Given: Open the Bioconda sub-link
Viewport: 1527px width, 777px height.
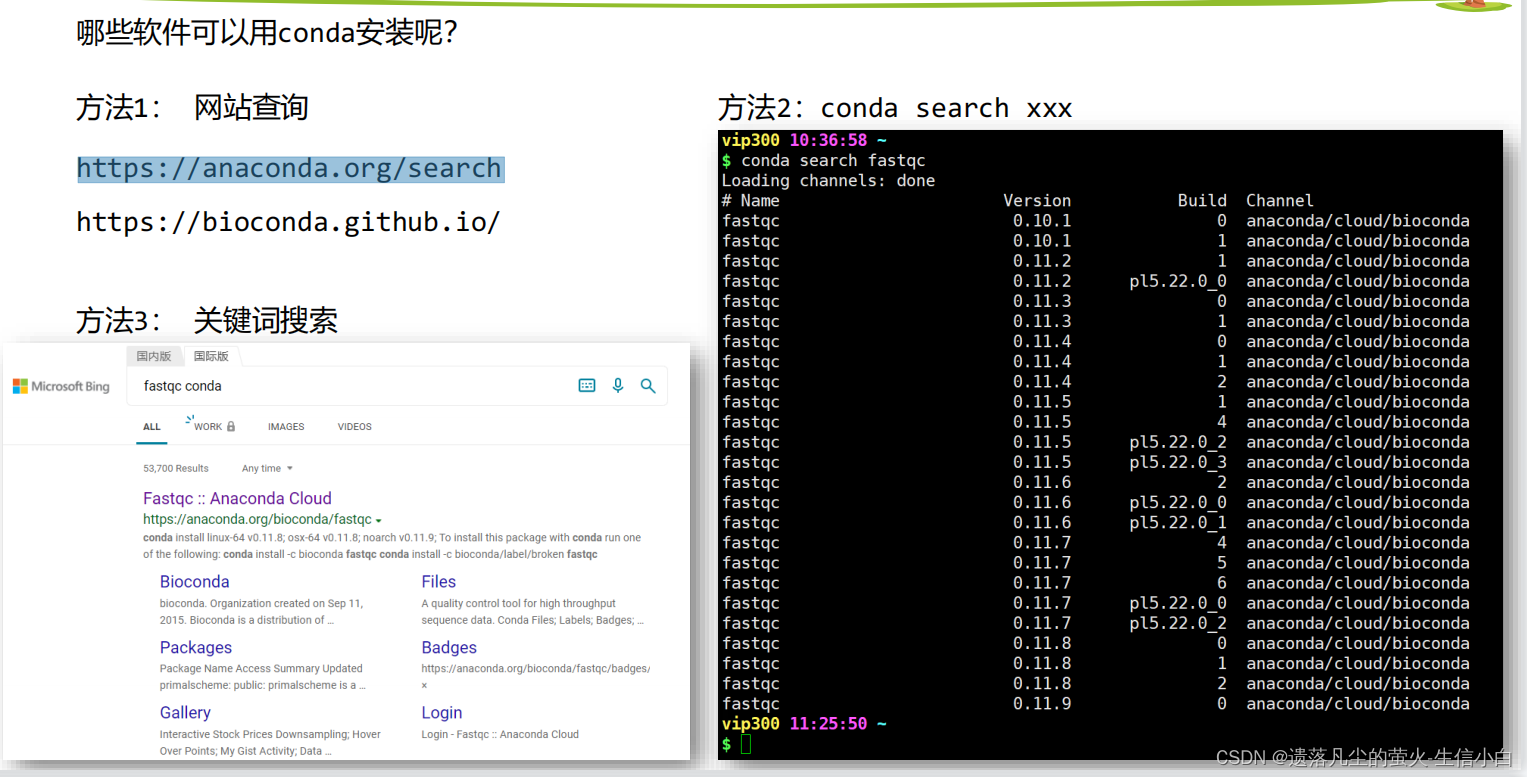Looking at the screenshot, I should point(194,582).
